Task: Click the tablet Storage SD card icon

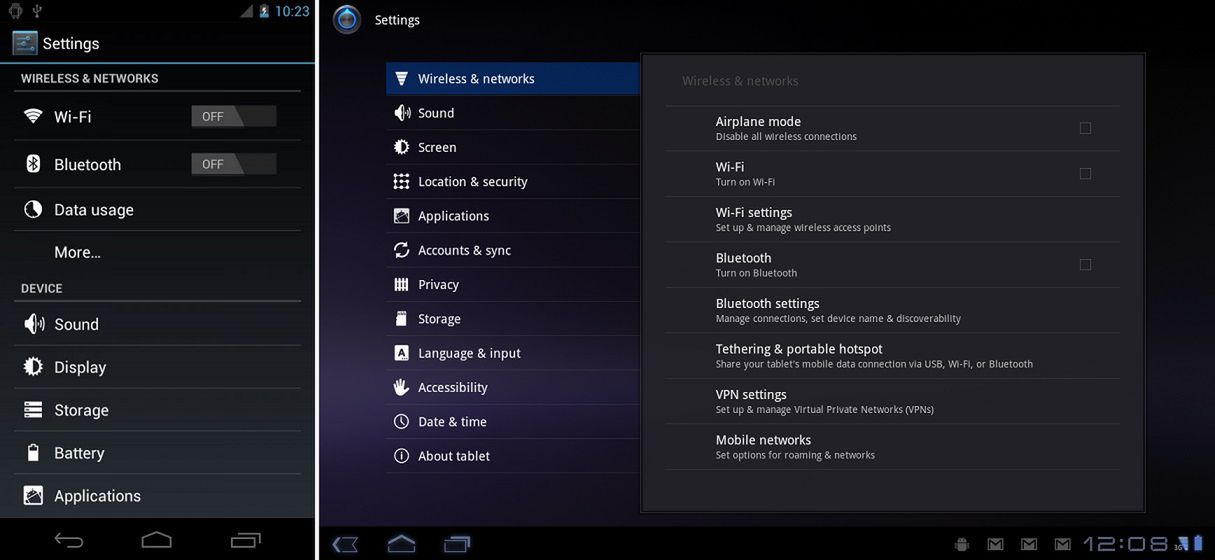Action: 401,319
